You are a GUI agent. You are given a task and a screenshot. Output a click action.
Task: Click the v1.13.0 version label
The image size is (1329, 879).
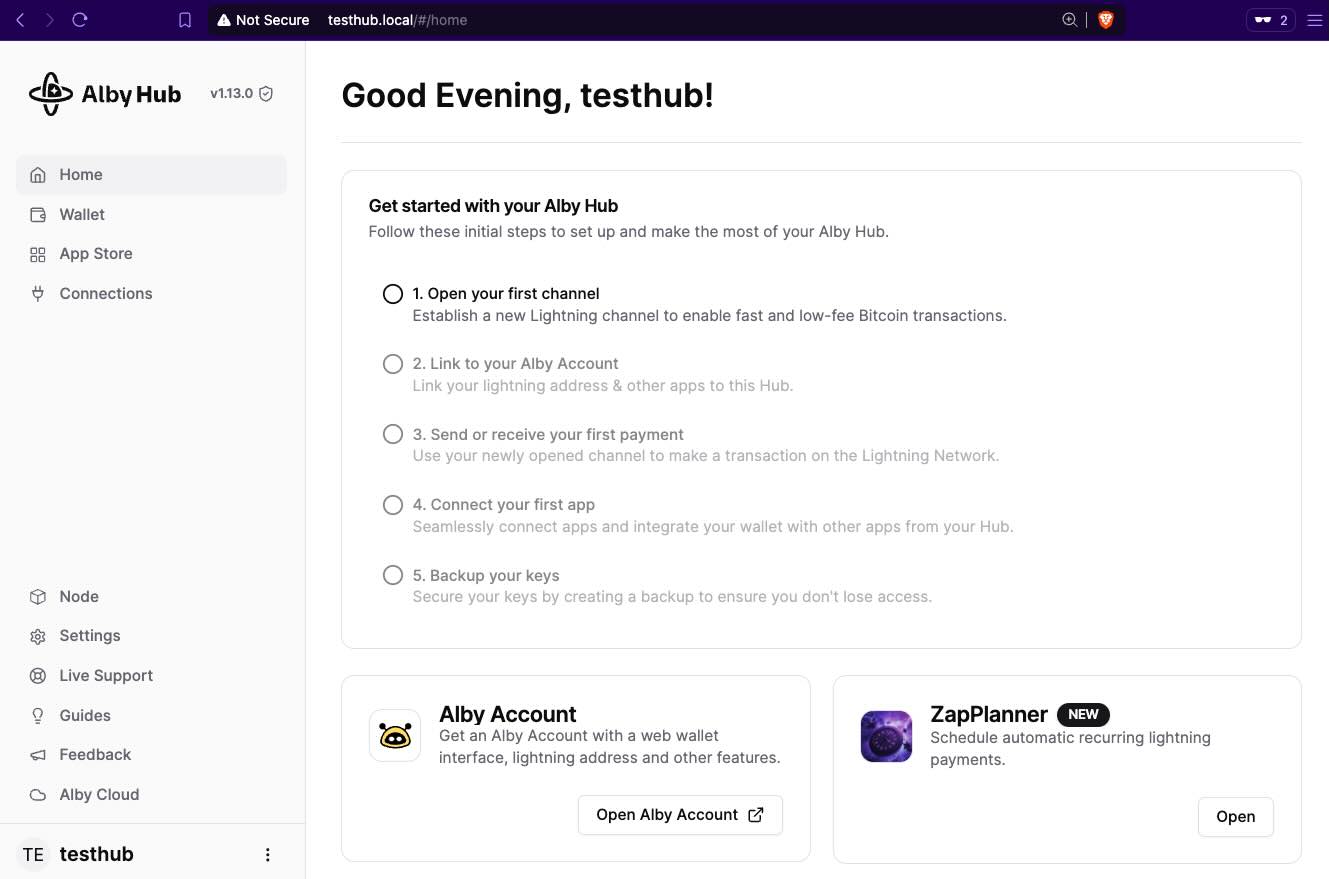click(231, 94)
